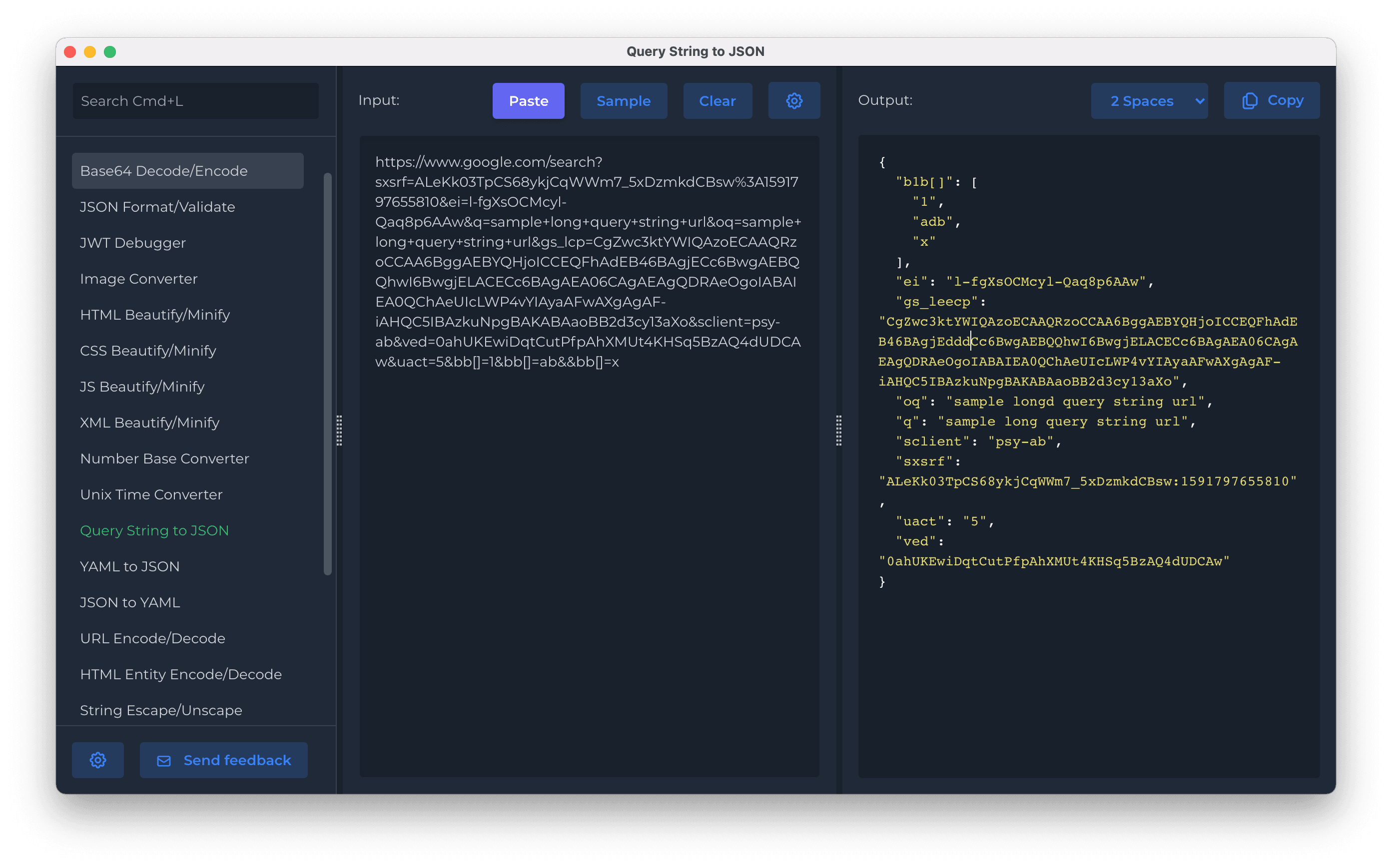Open Number Base Converter tool
1392x868 pixels.
pos(187,458)
